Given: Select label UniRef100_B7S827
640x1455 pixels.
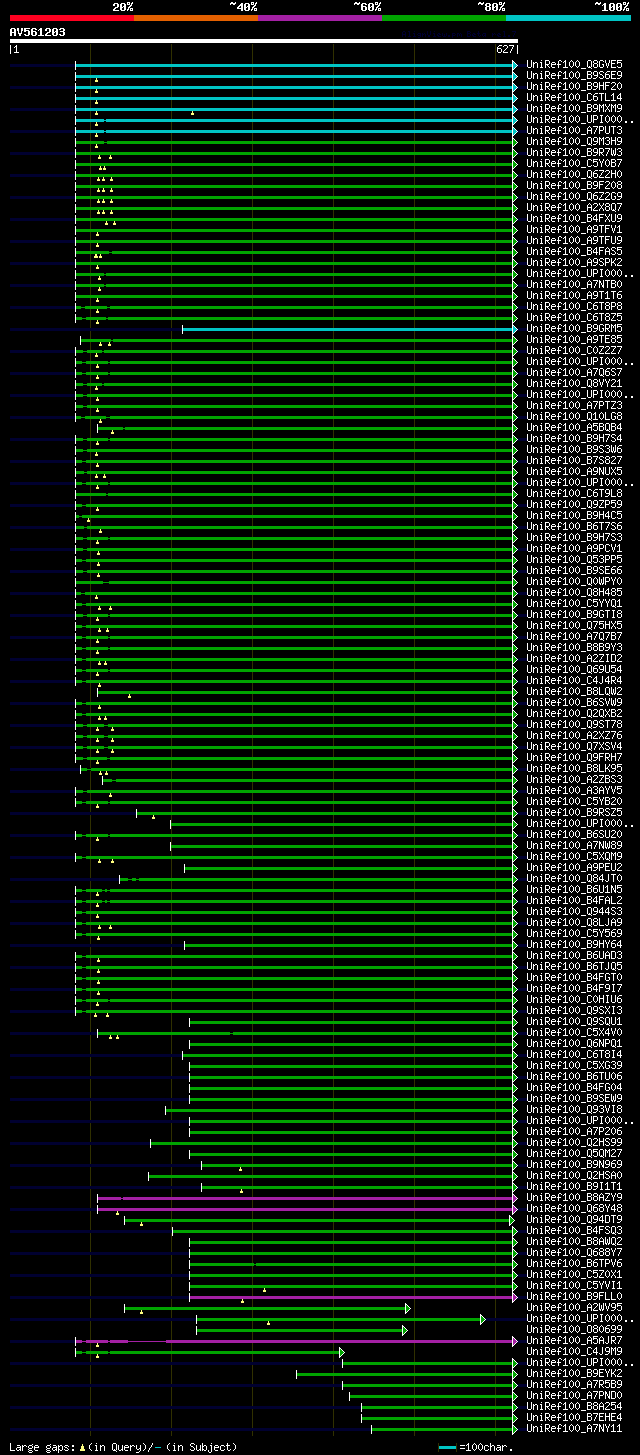Looking at the screenshot, I should pos(574,460).
